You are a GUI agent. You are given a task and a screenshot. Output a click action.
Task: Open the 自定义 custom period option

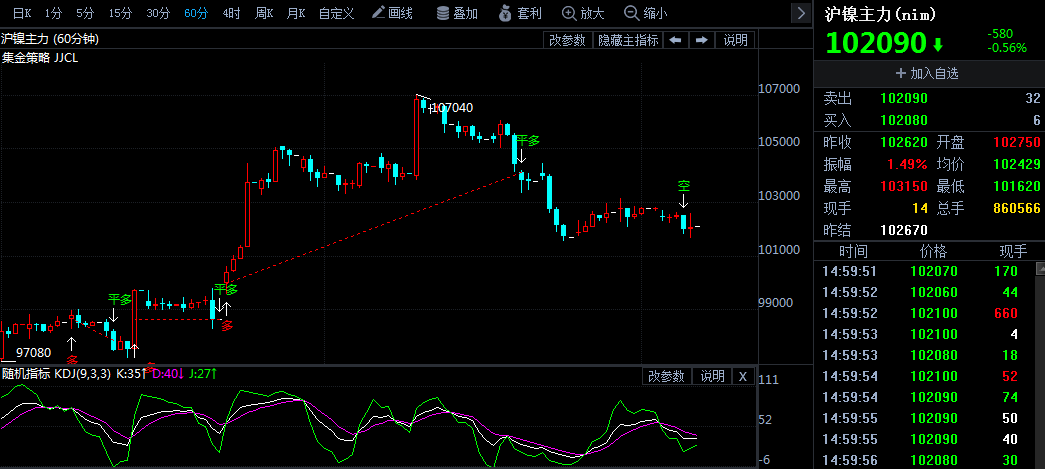pyautogui.click(x=337, y=13)
